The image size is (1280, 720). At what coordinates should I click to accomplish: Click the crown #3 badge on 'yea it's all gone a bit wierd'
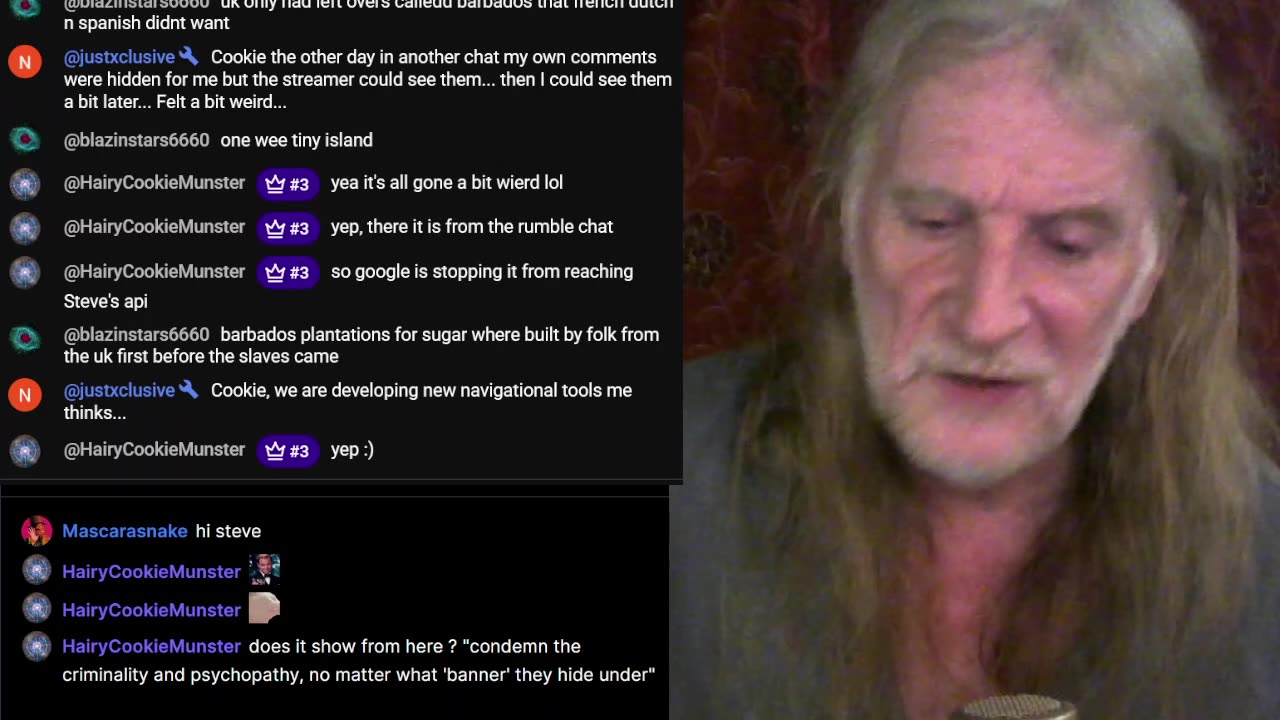pyautogui.click(x=288, y=184)
